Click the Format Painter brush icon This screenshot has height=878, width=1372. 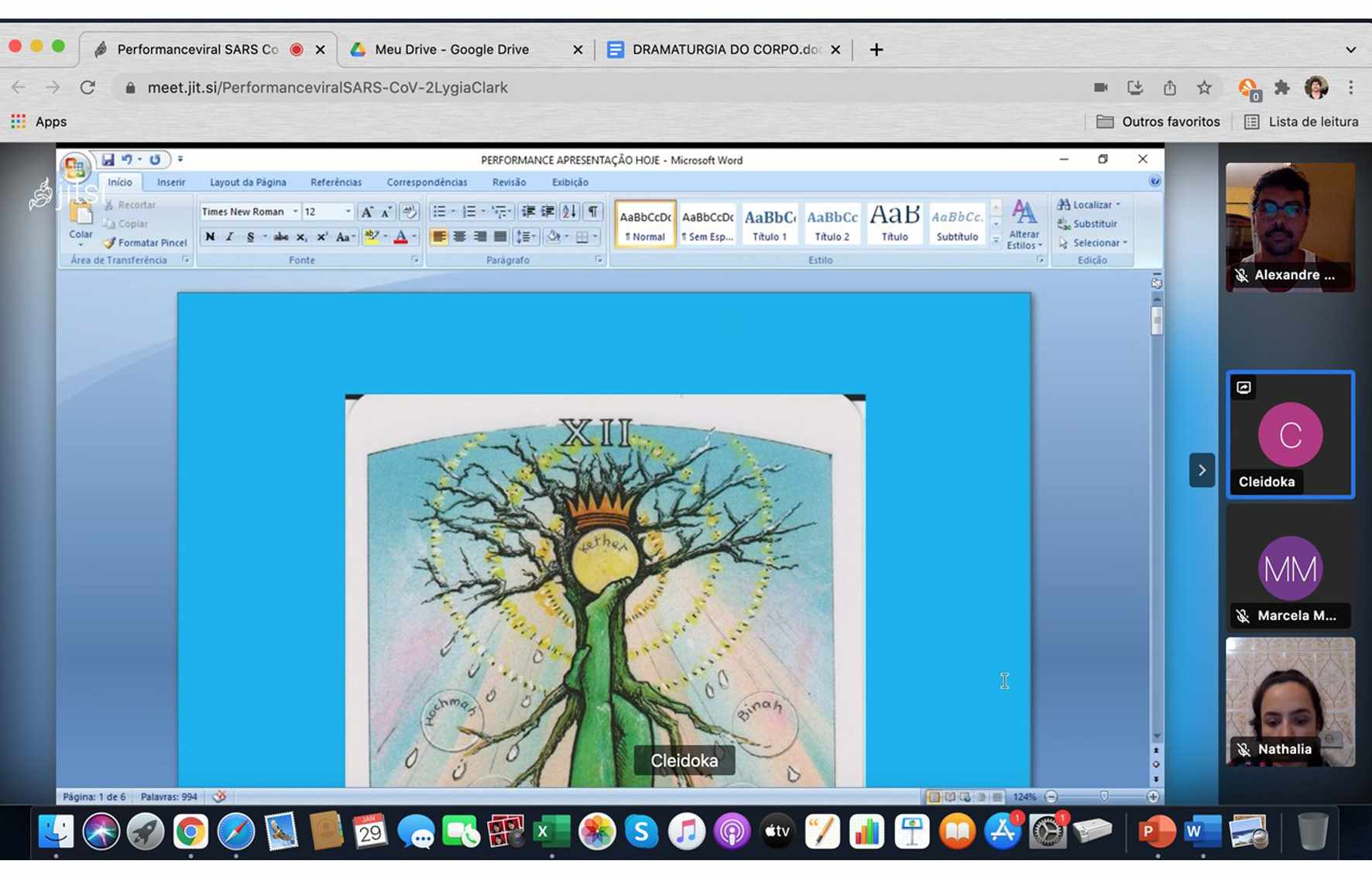click(109, 242)
